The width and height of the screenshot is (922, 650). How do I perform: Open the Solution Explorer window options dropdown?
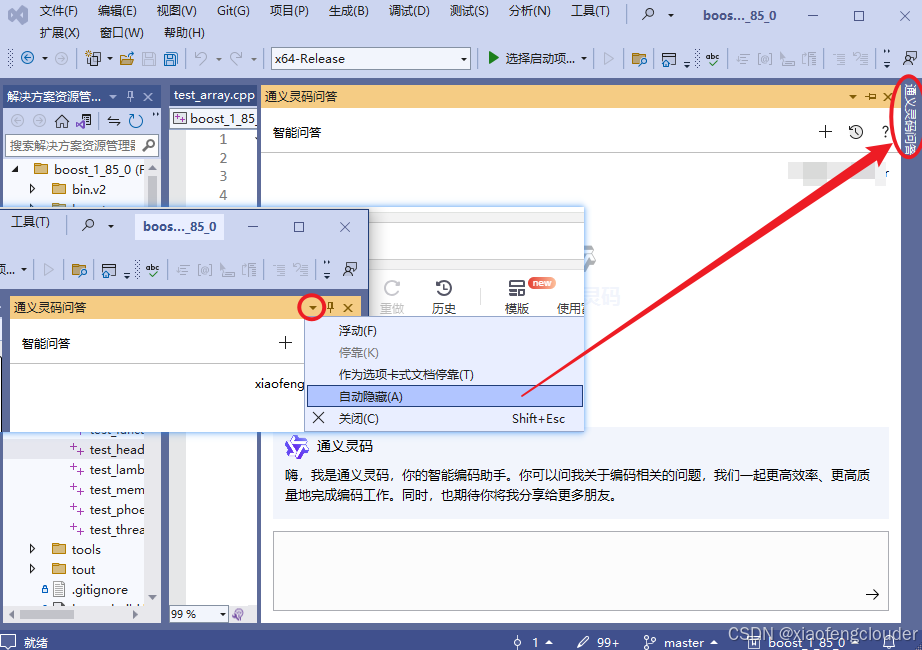[x=113, y=96]
